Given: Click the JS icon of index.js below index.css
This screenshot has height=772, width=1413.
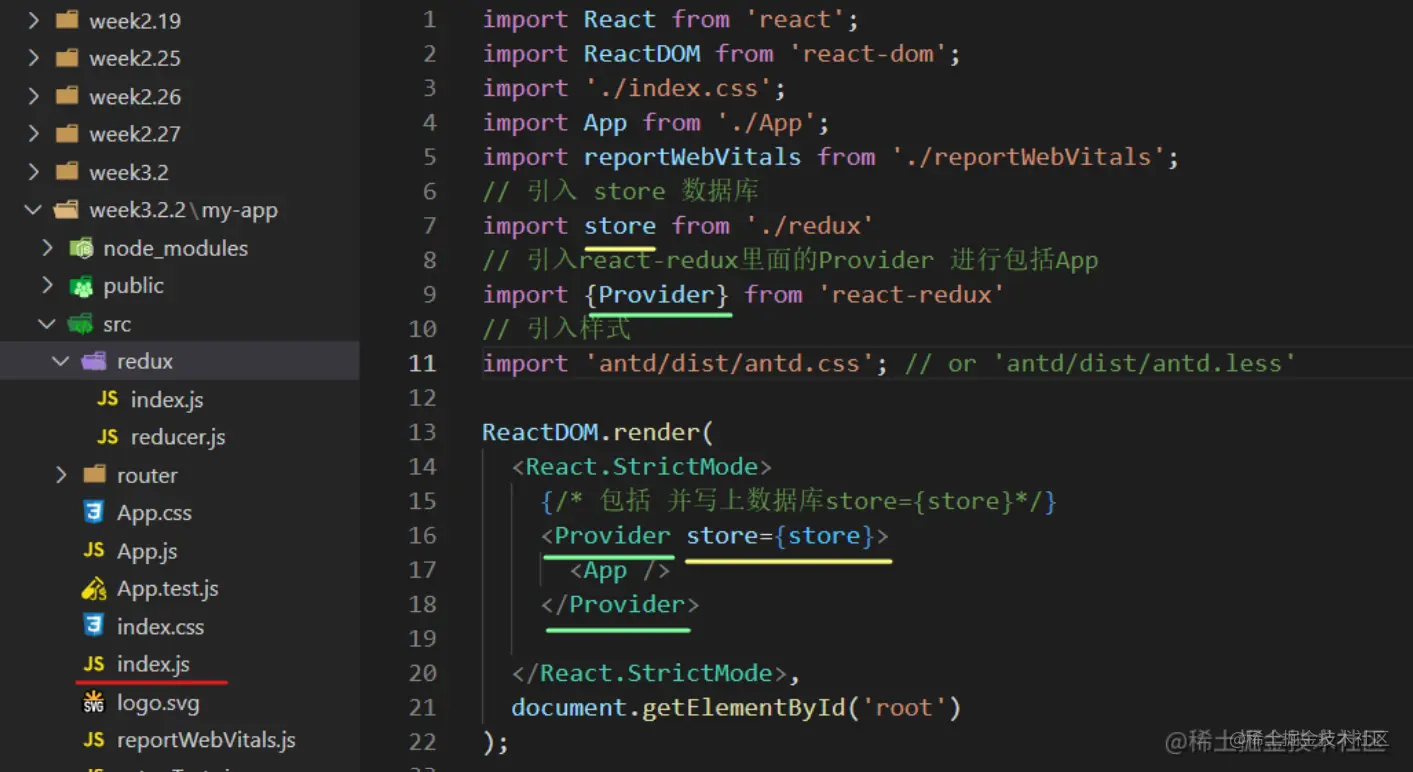Looking at the screenshot, I should [x=94, y=664].
